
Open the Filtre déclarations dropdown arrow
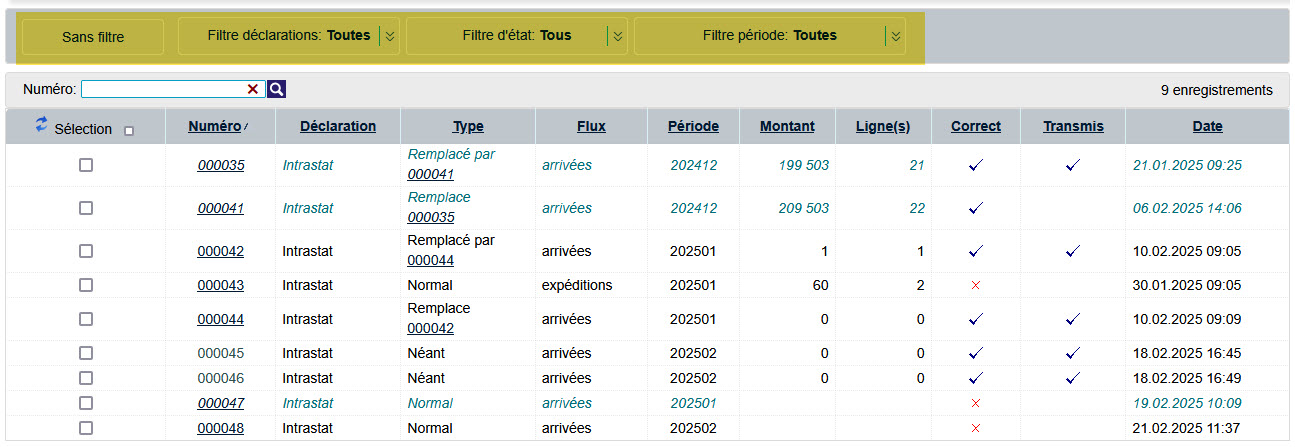(x=390, y=36)
